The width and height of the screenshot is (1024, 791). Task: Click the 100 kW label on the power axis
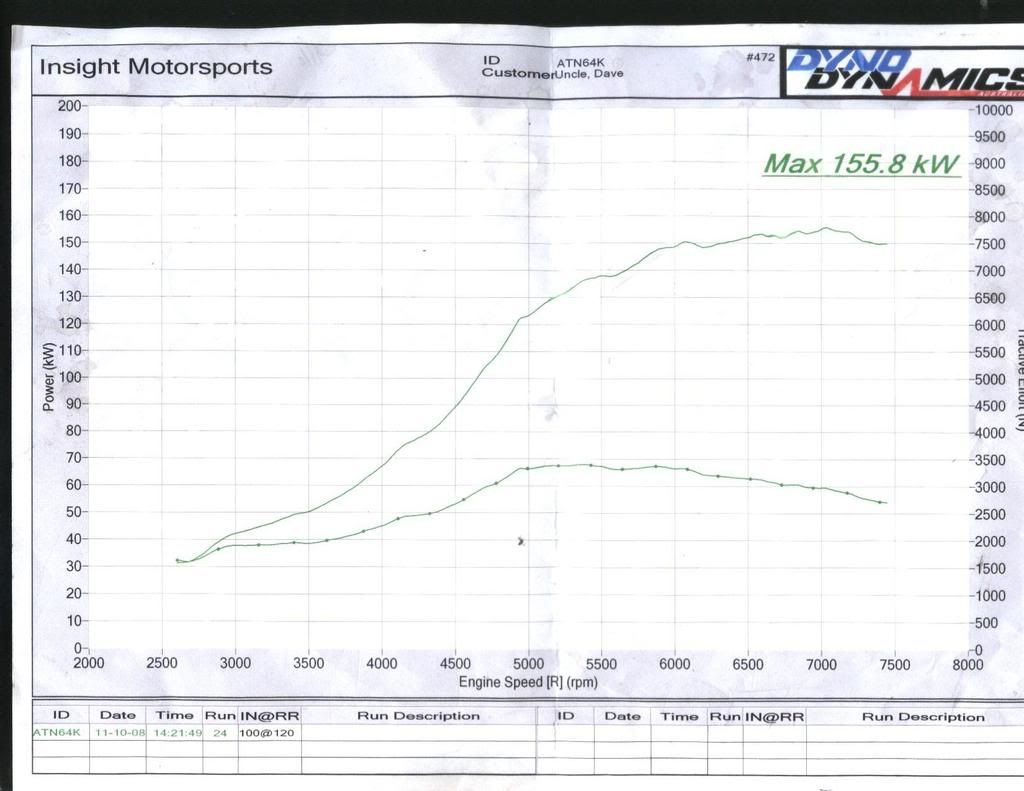point(69,377)
